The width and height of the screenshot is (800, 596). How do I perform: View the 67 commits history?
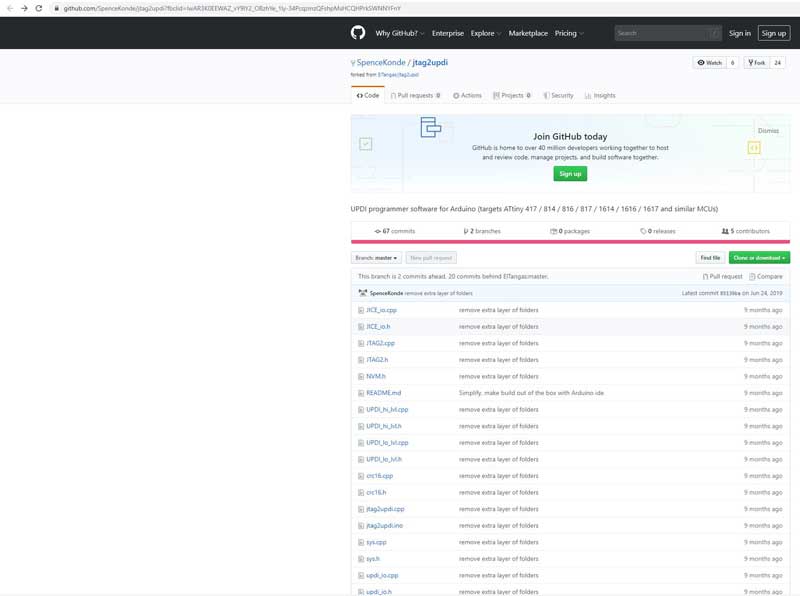point(394,231)
